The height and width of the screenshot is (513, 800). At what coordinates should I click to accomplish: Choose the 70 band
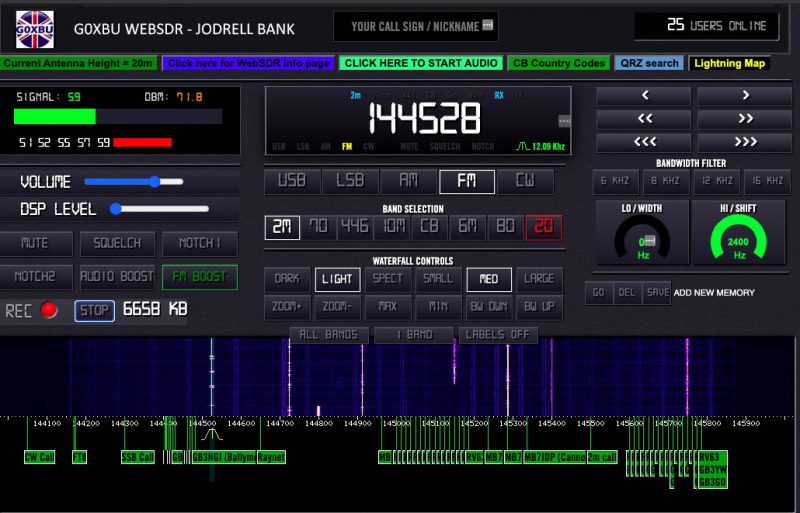[x=319, y=227]
